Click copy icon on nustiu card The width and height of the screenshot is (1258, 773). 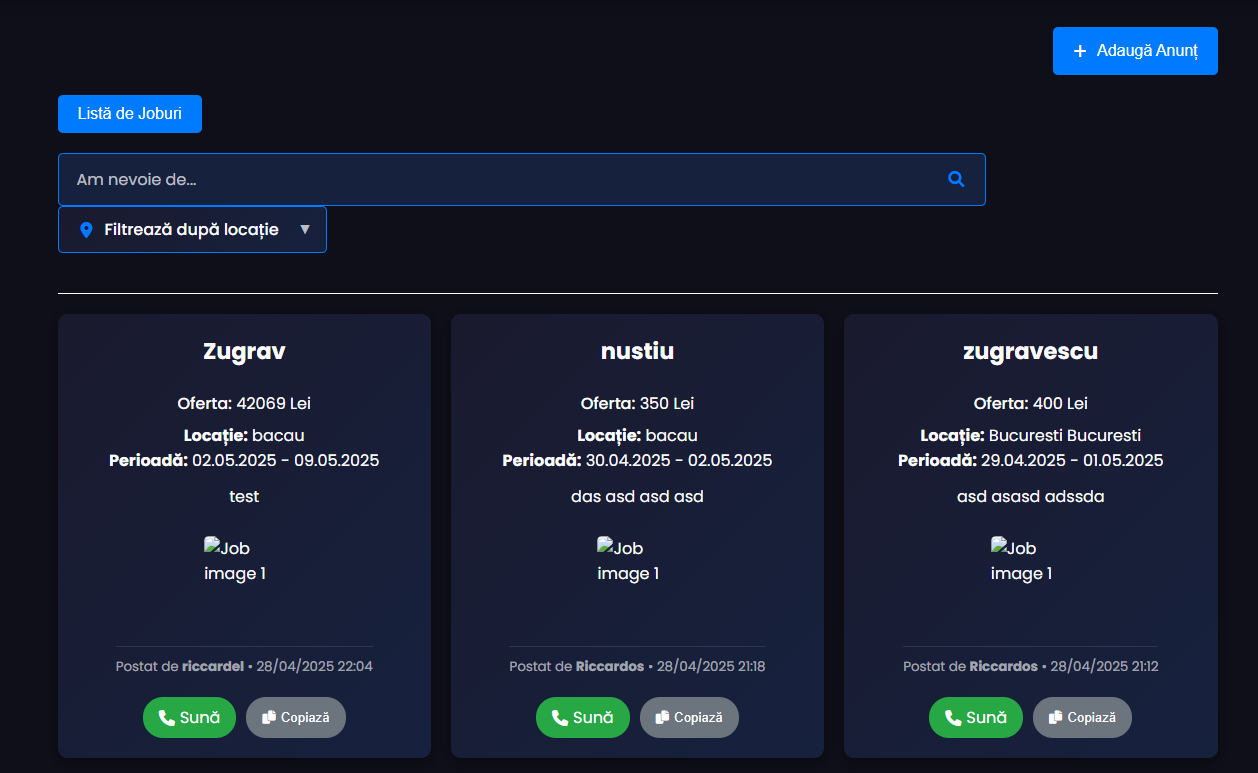pos(661,718)
